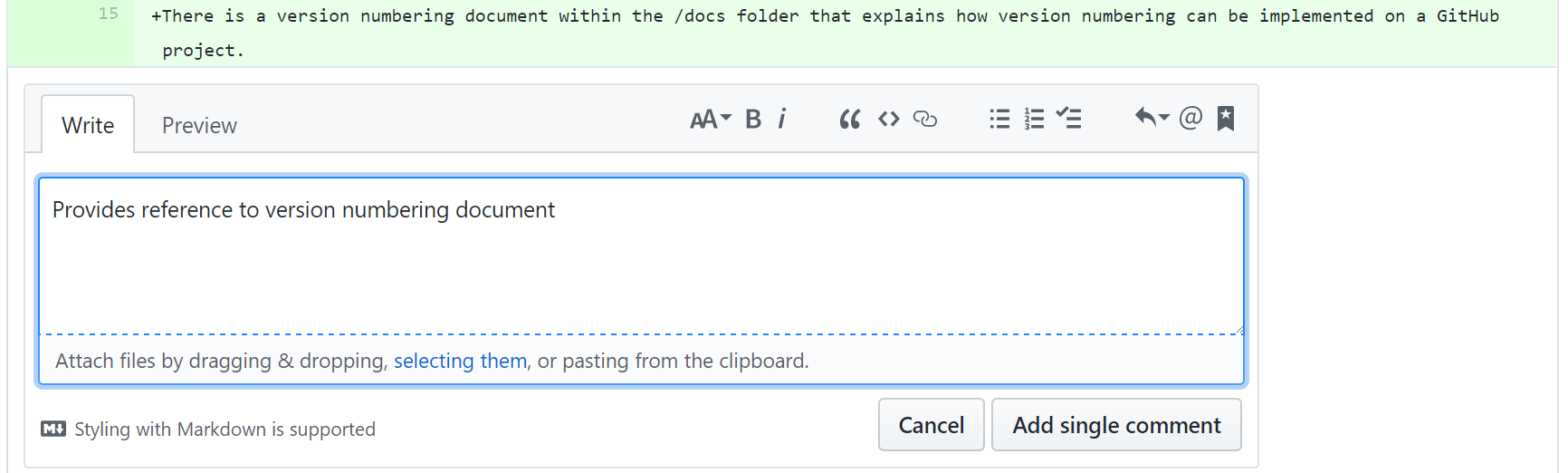Insert a numbered list
The image size is (1568, 473).
coord(1034,119)
